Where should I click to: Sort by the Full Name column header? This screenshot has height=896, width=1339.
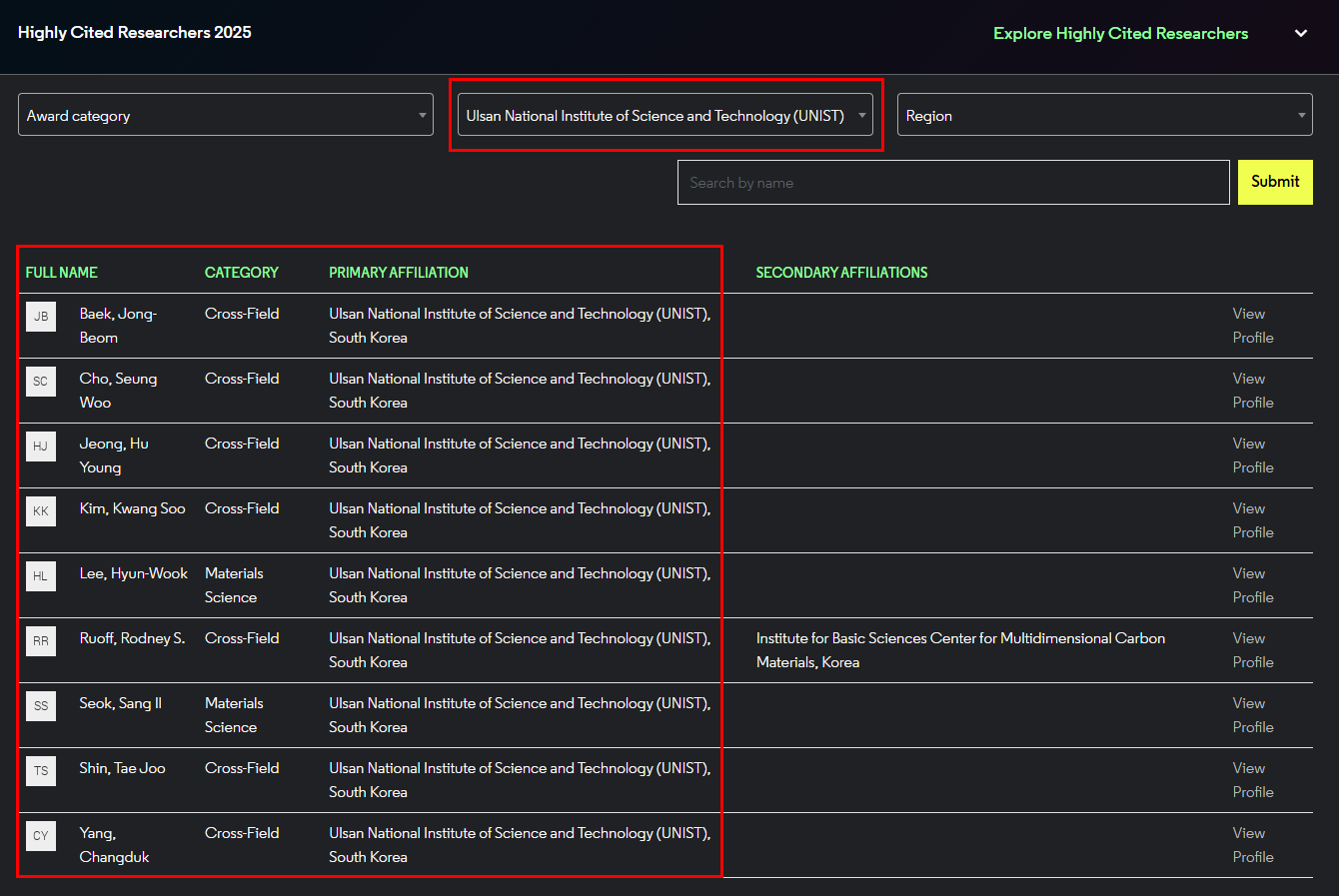(x=62, y=273)
